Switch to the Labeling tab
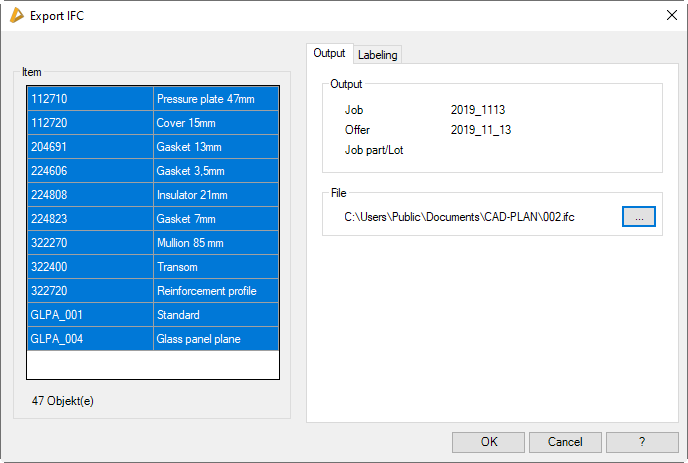This screenshot has width=688, height=463. pos(378,54)
